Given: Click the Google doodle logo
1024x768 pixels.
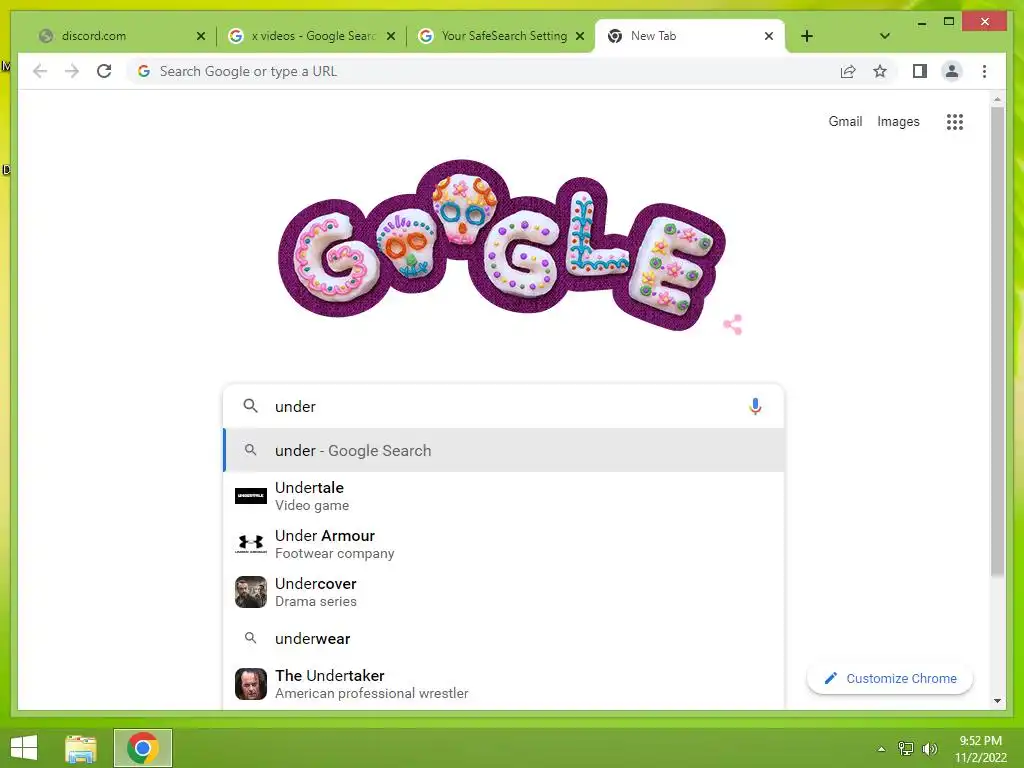Looking at the screenshot, I should point(502,245).
